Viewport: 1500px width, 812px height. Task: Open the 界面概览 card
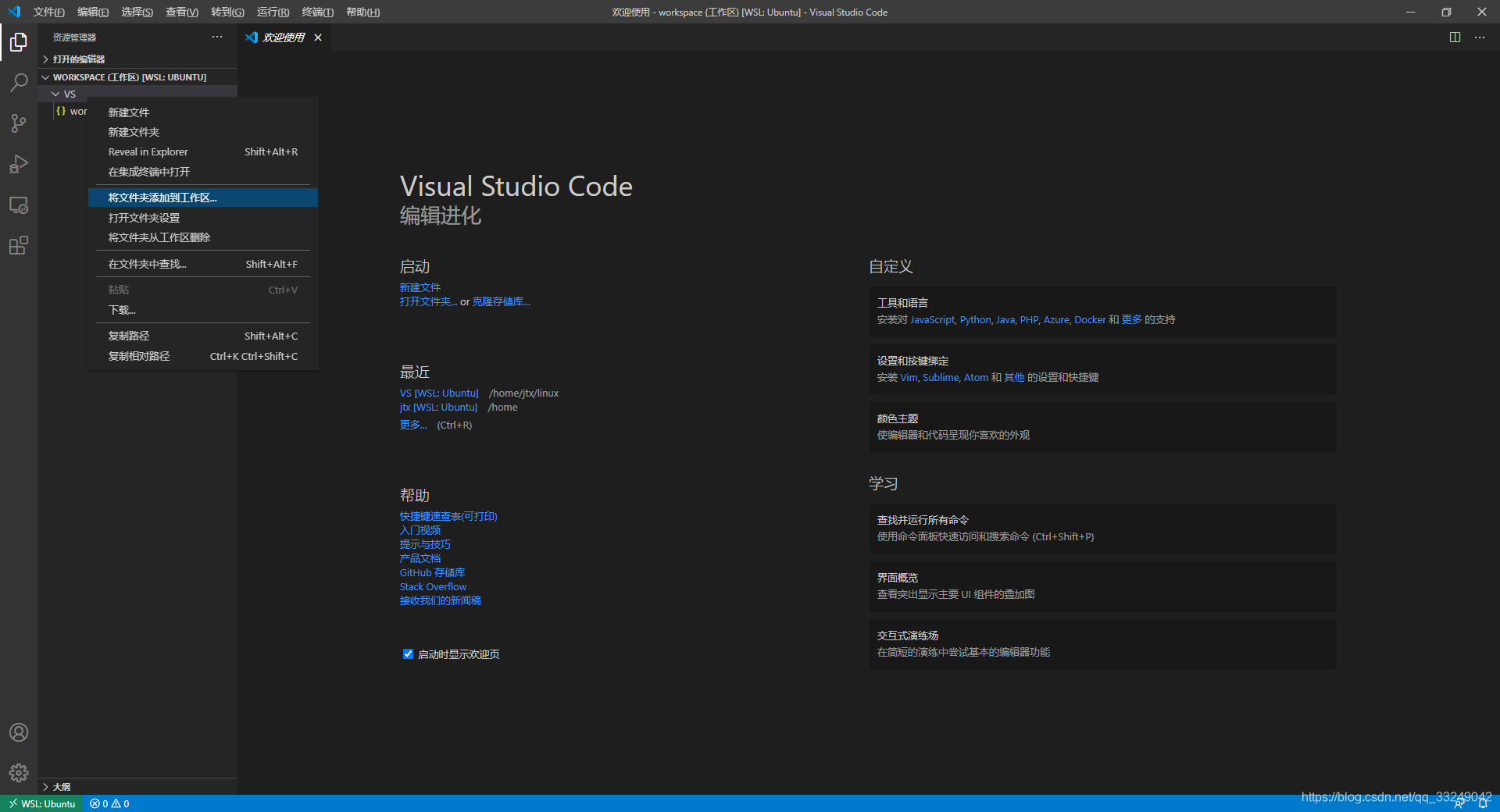point(1102,586)
